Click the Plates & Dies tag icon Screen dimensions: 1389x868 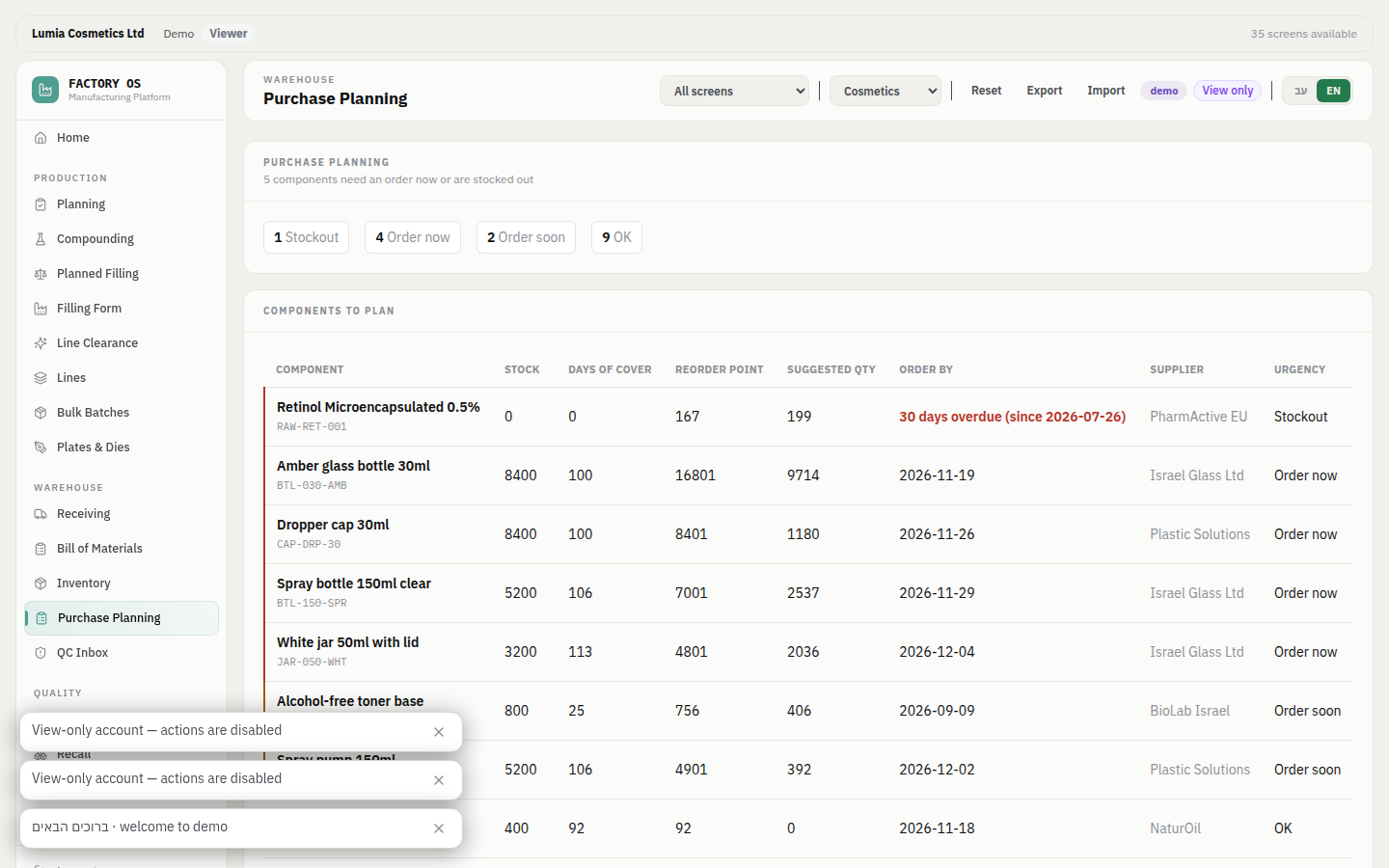[41, 448]
